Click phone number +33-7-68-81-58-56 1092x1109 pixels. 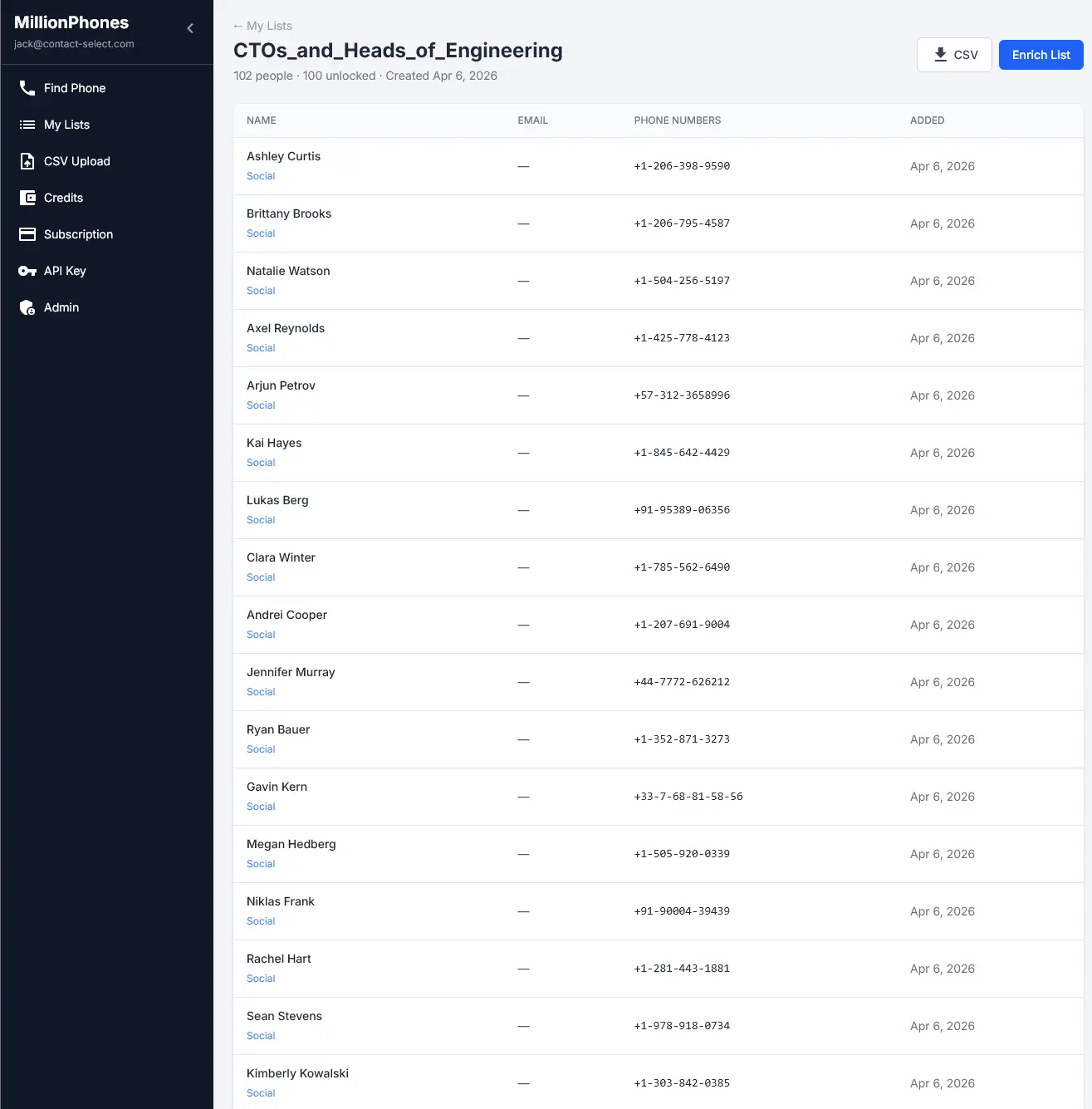tap(688, 797)
